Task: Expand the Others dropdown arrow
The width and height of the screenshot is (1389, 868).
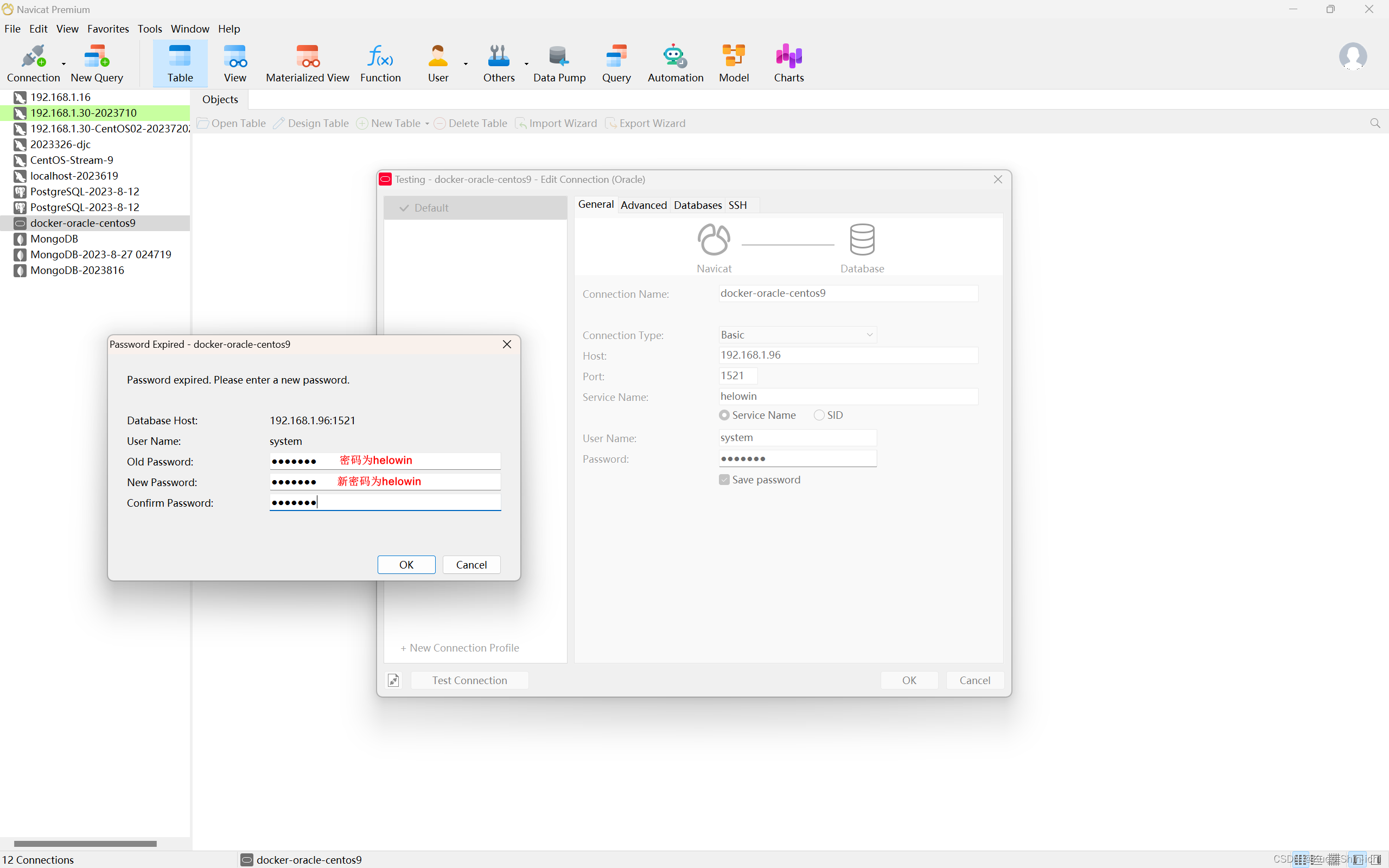Action: (x=526, y=63)
